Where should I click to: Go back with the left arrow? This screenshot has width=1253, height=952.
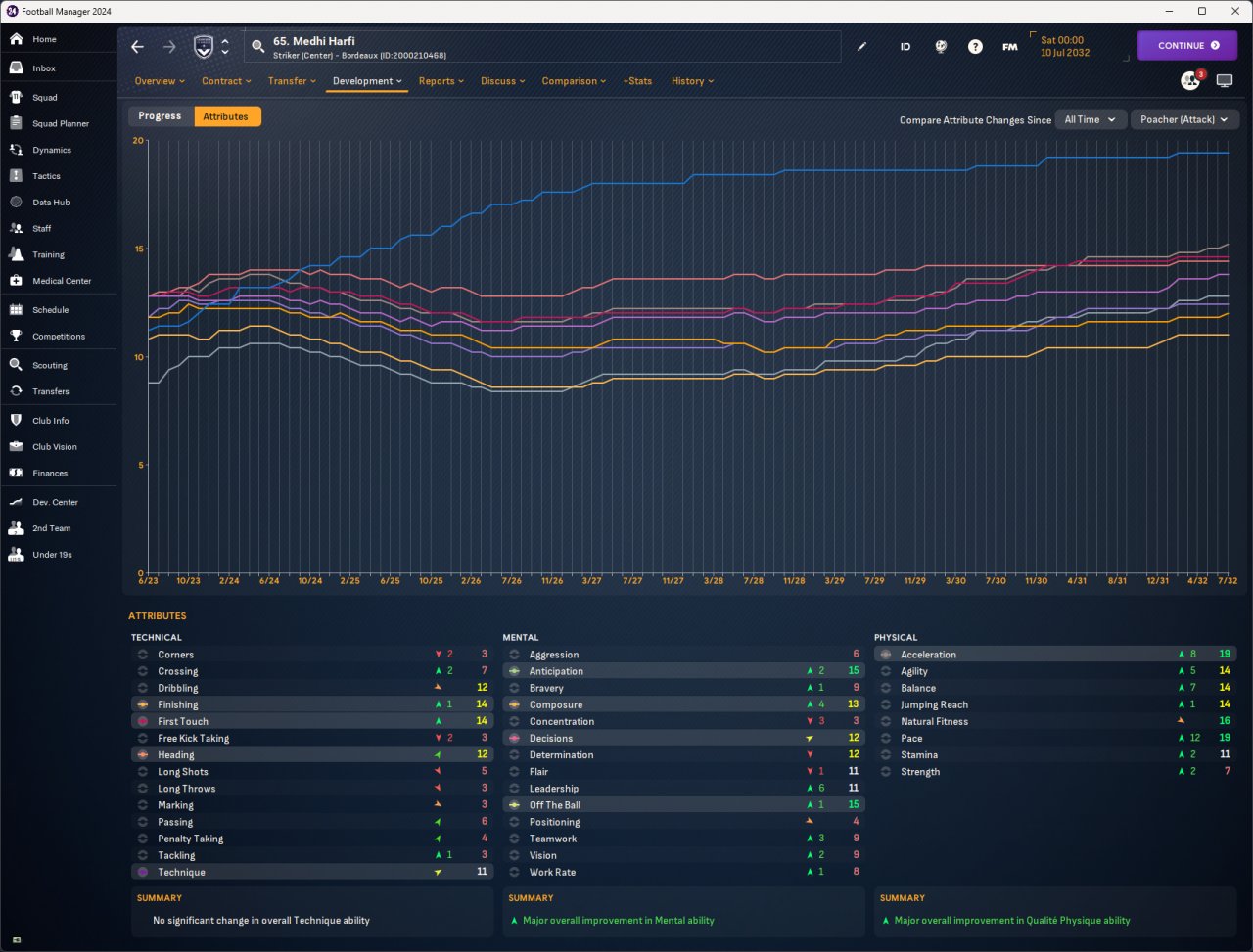[x=138, y=47]
